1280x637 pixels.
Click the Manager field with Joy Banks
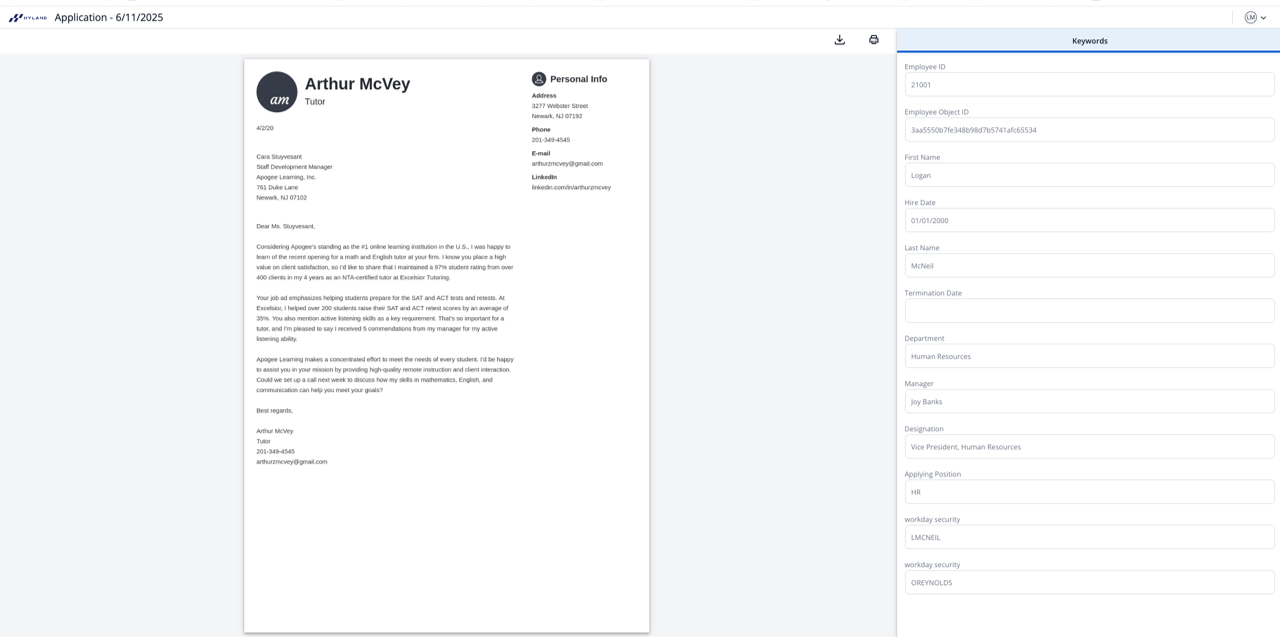coord(1089,402)
